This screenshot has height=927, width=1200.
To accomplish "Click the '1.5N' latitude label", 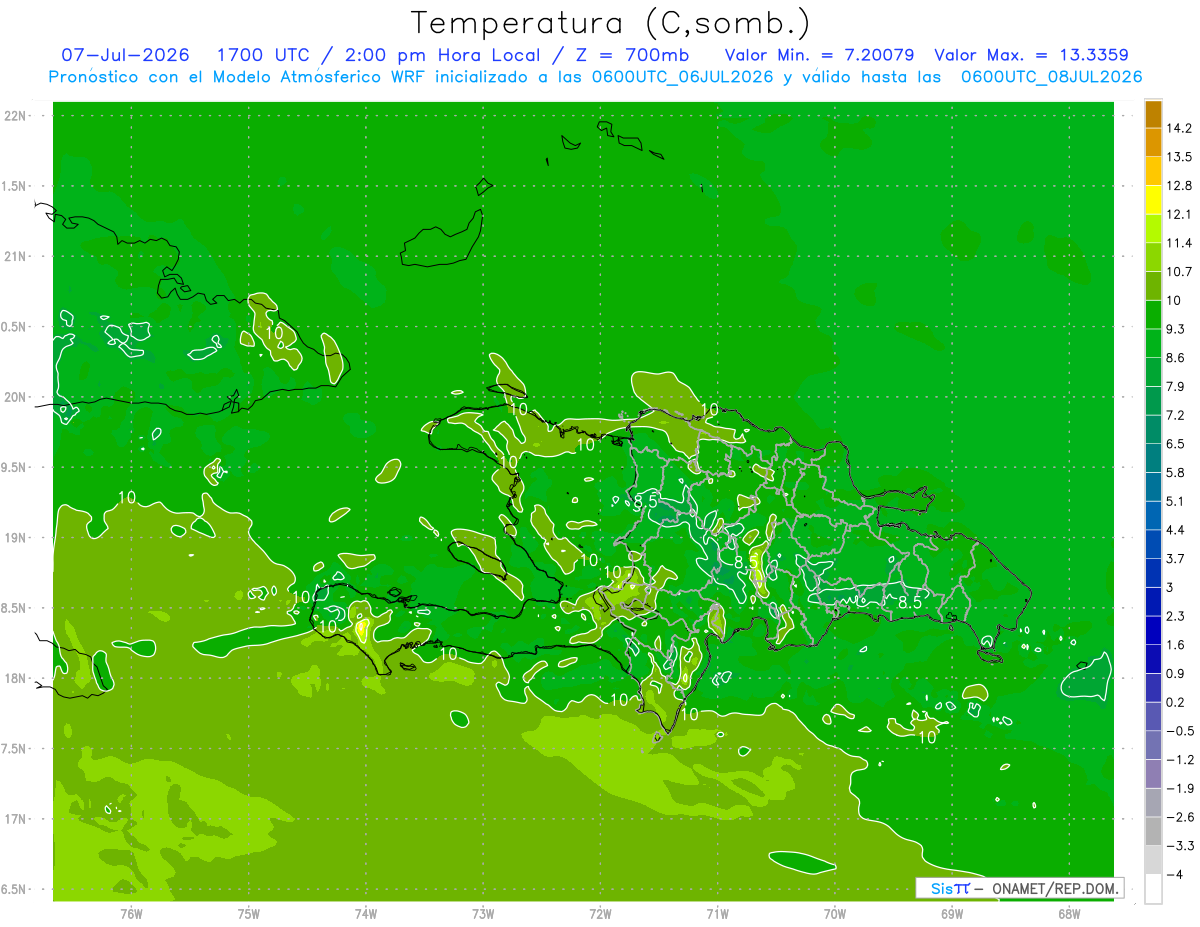I will coord(15,187).
